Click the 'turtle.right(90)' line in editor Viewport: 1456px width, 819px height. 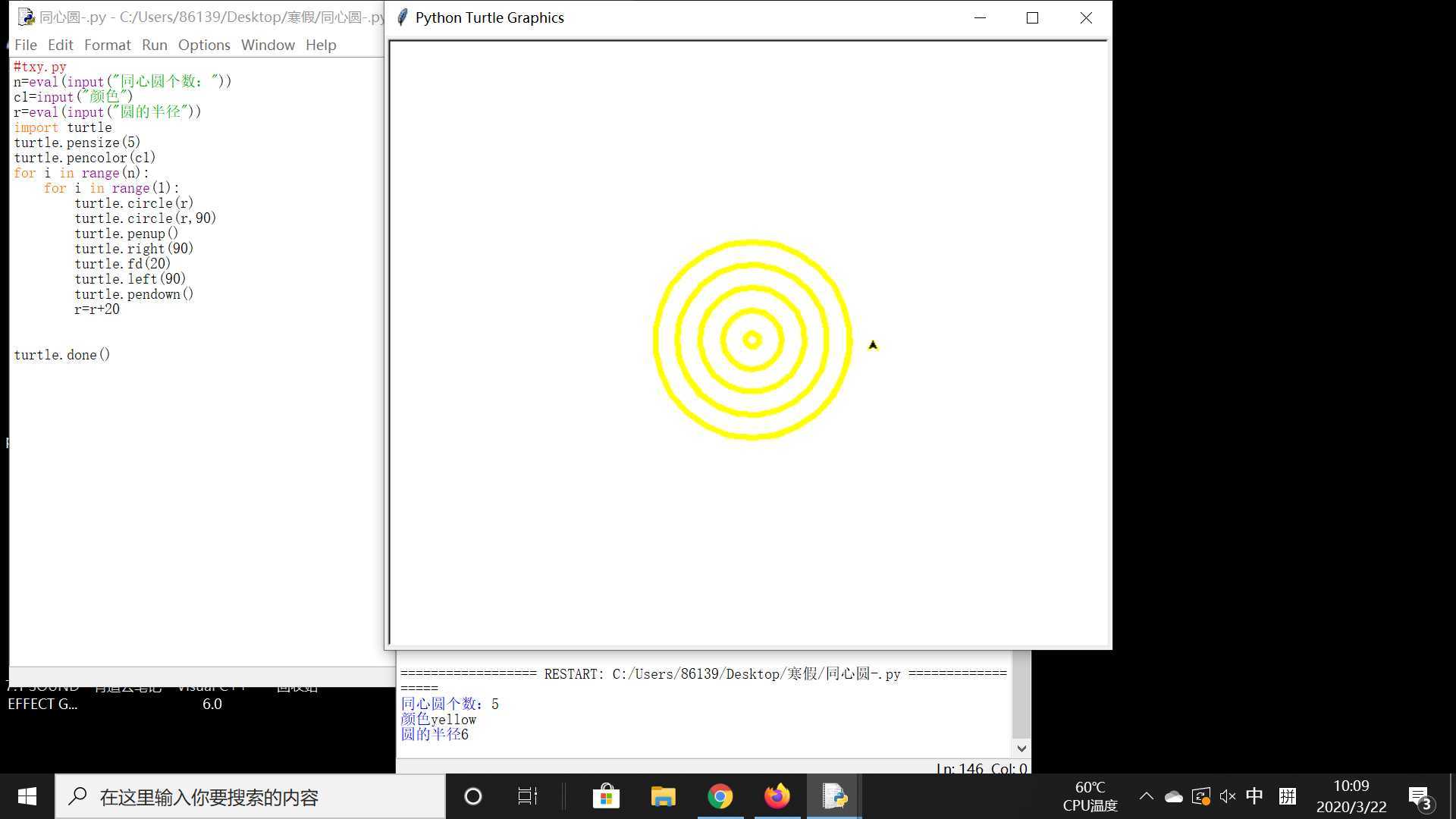tap(133, 249)
